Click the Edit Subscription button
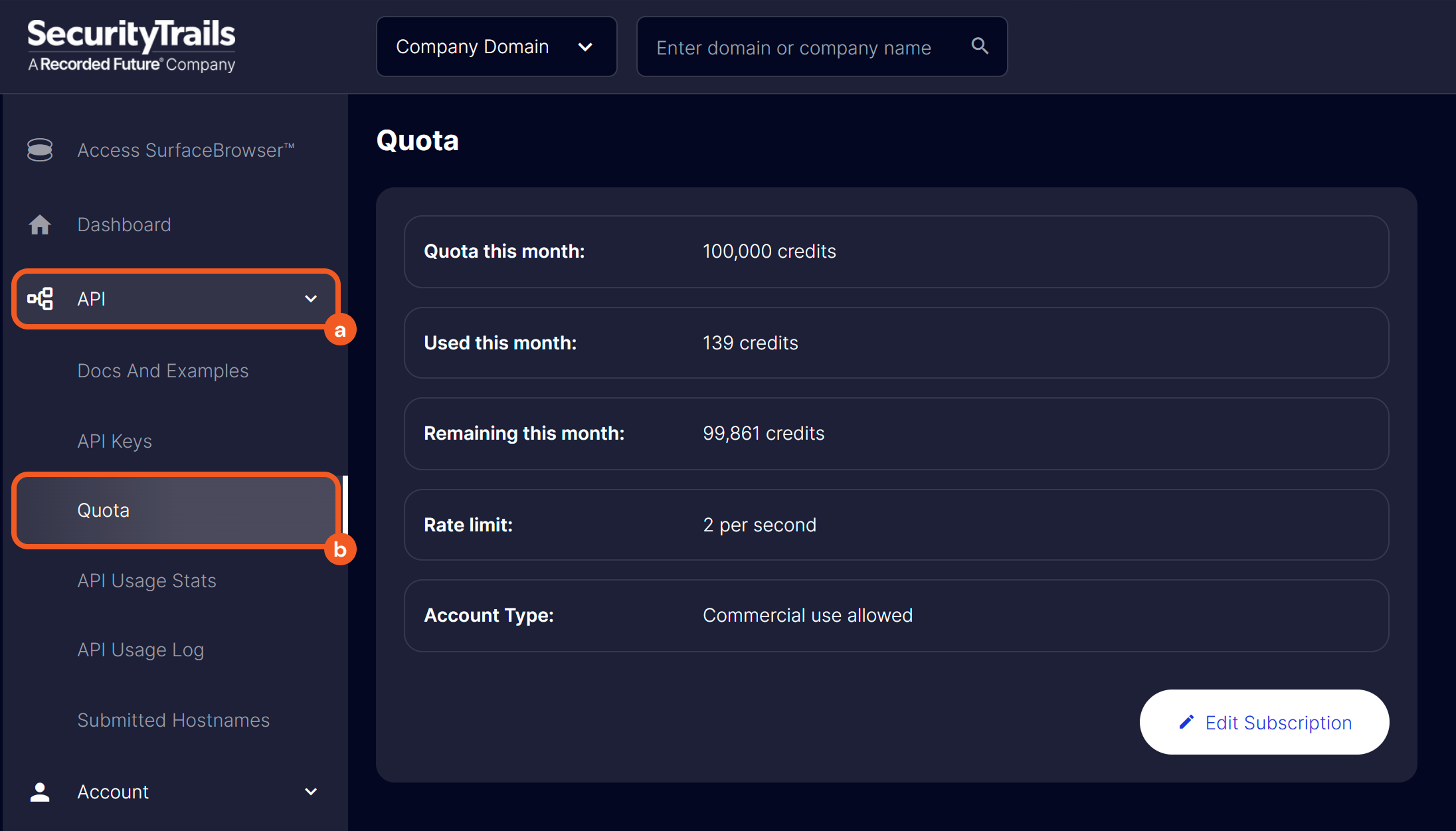Viewport: 1456px width, 831px height. tap(1264, 722)
